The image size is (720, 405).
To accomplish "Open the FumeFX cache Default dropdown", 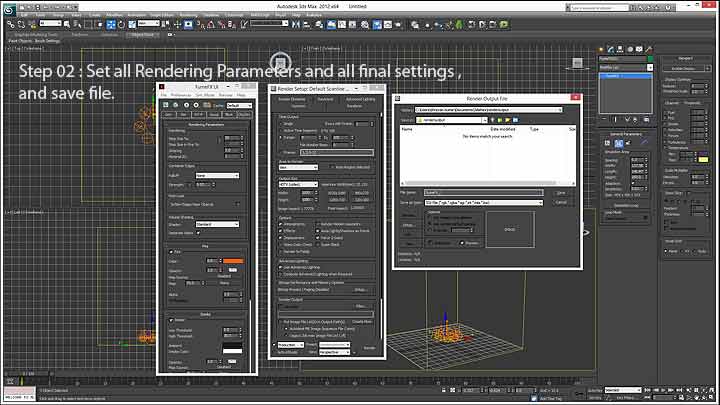I will 239,106.
